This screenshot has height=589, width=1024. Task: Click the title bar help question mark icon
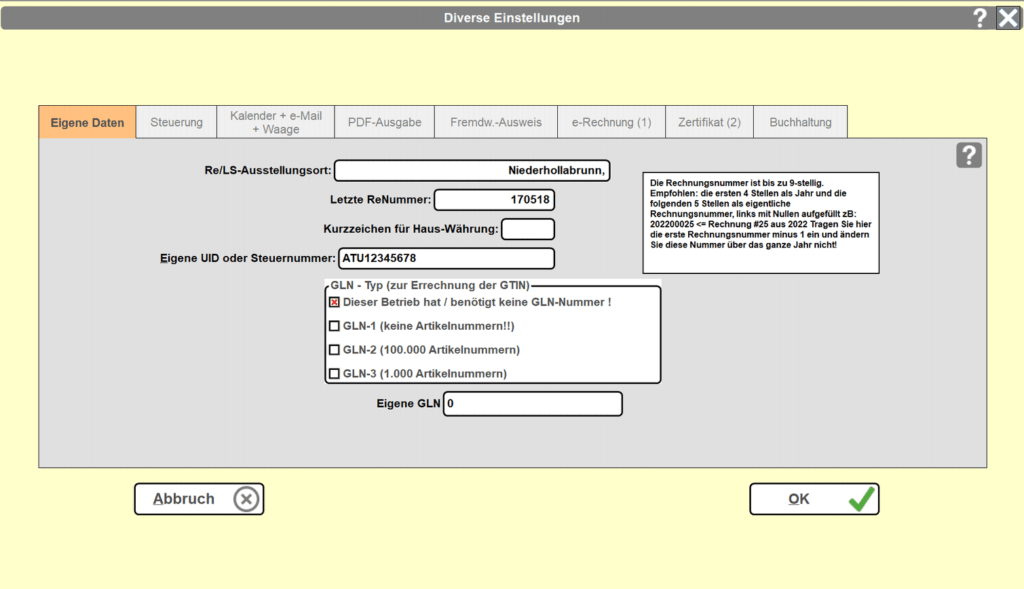point(980,18)
